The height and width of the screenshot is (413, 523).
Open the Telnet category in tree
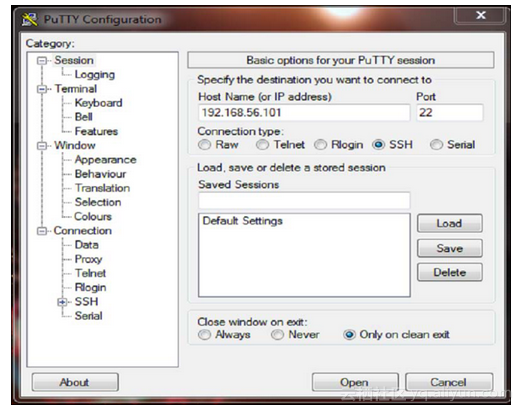coord(90,273)
